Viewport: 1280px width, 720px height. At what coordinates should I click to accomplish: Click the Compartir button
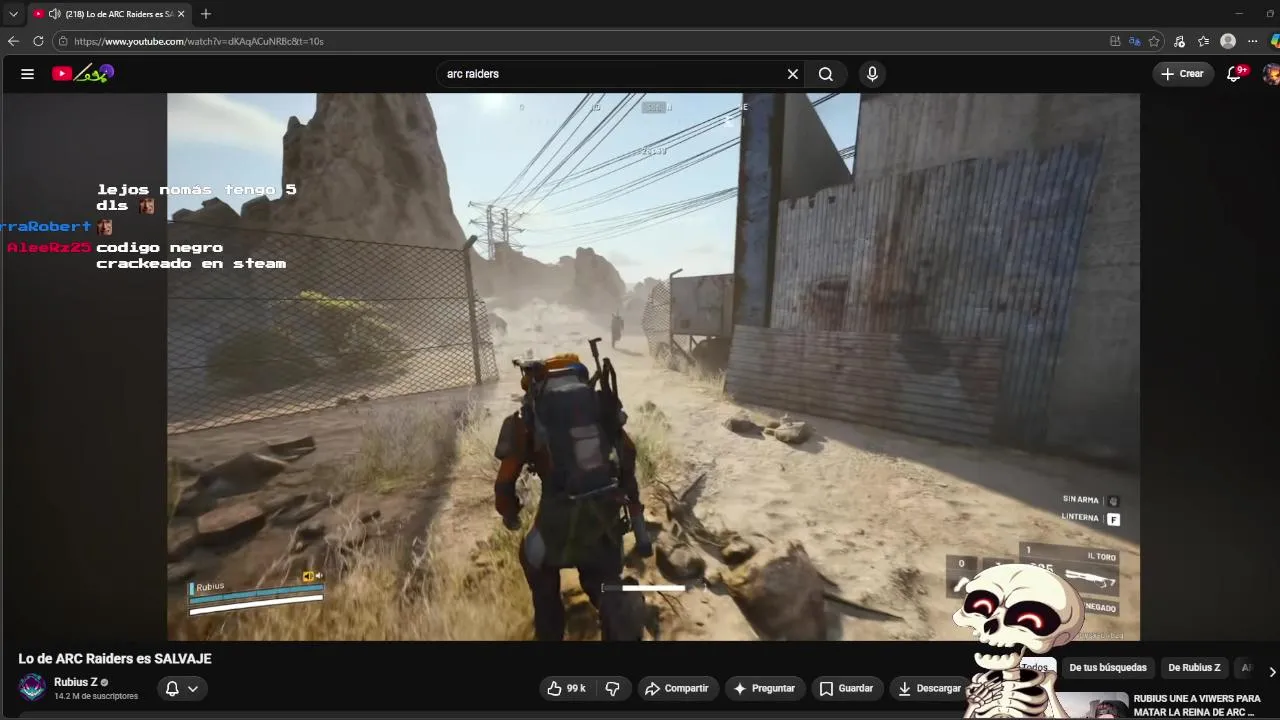677,688
